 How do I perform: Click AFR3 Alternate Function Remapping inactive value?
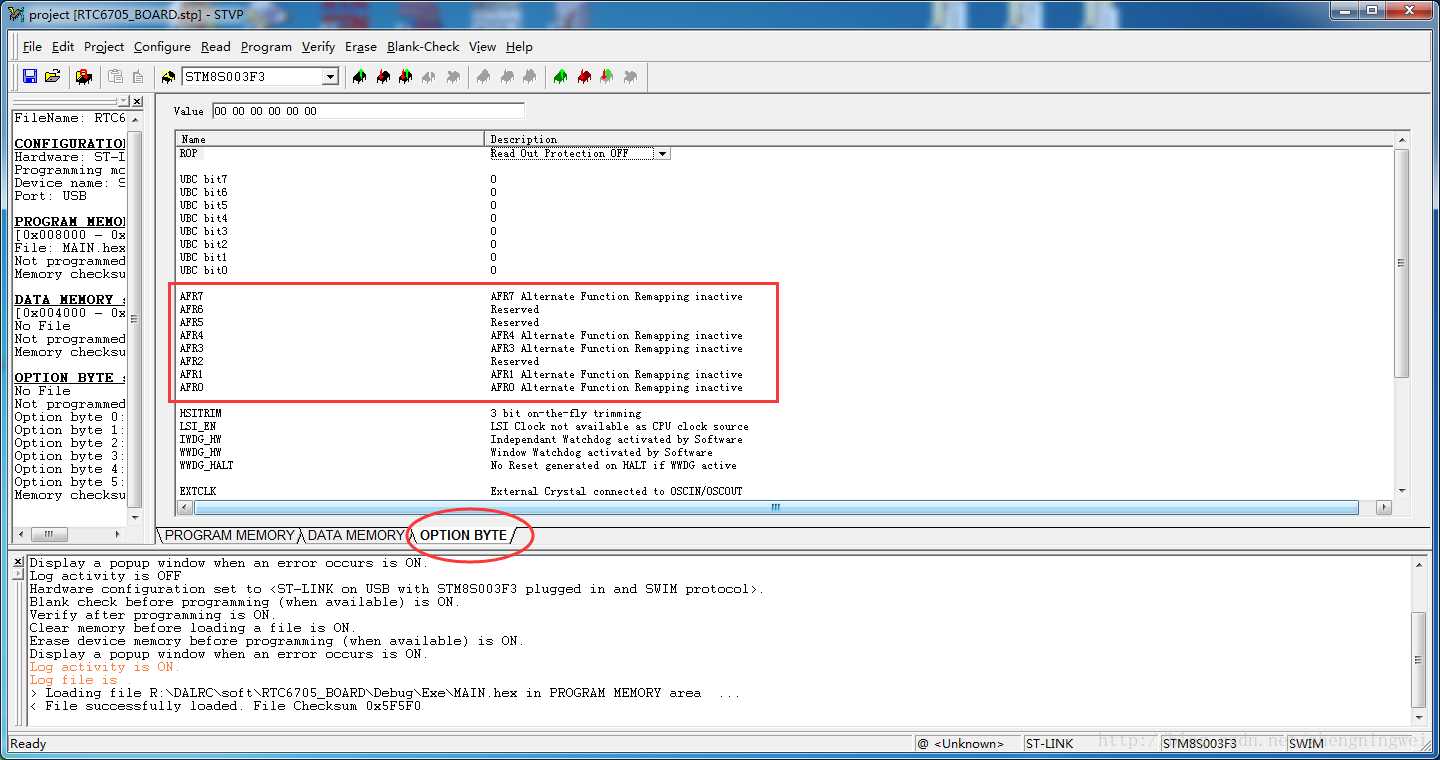[x=616, y=348]
